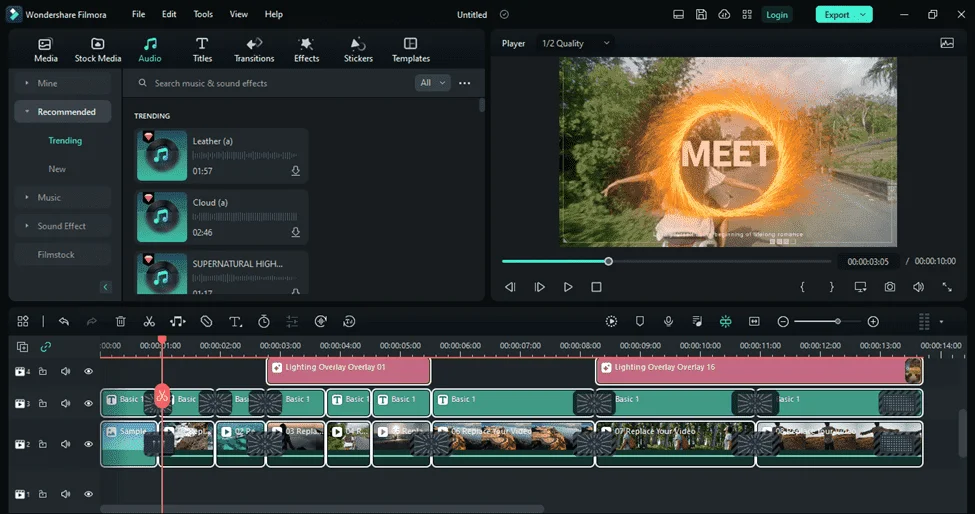Open the 1/2 Quality dropdown
975x514 pixels.
coord(575,44)
